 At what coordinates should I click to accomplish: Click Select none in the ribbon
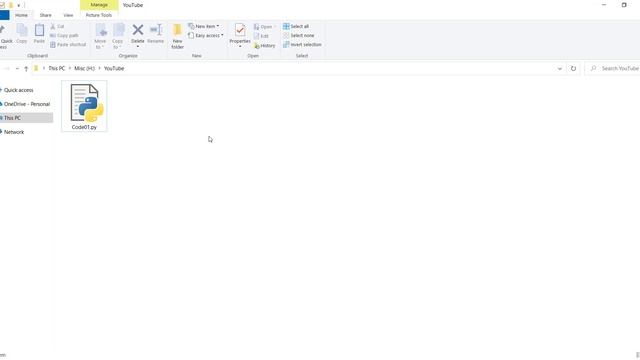[x=299, y=36]
